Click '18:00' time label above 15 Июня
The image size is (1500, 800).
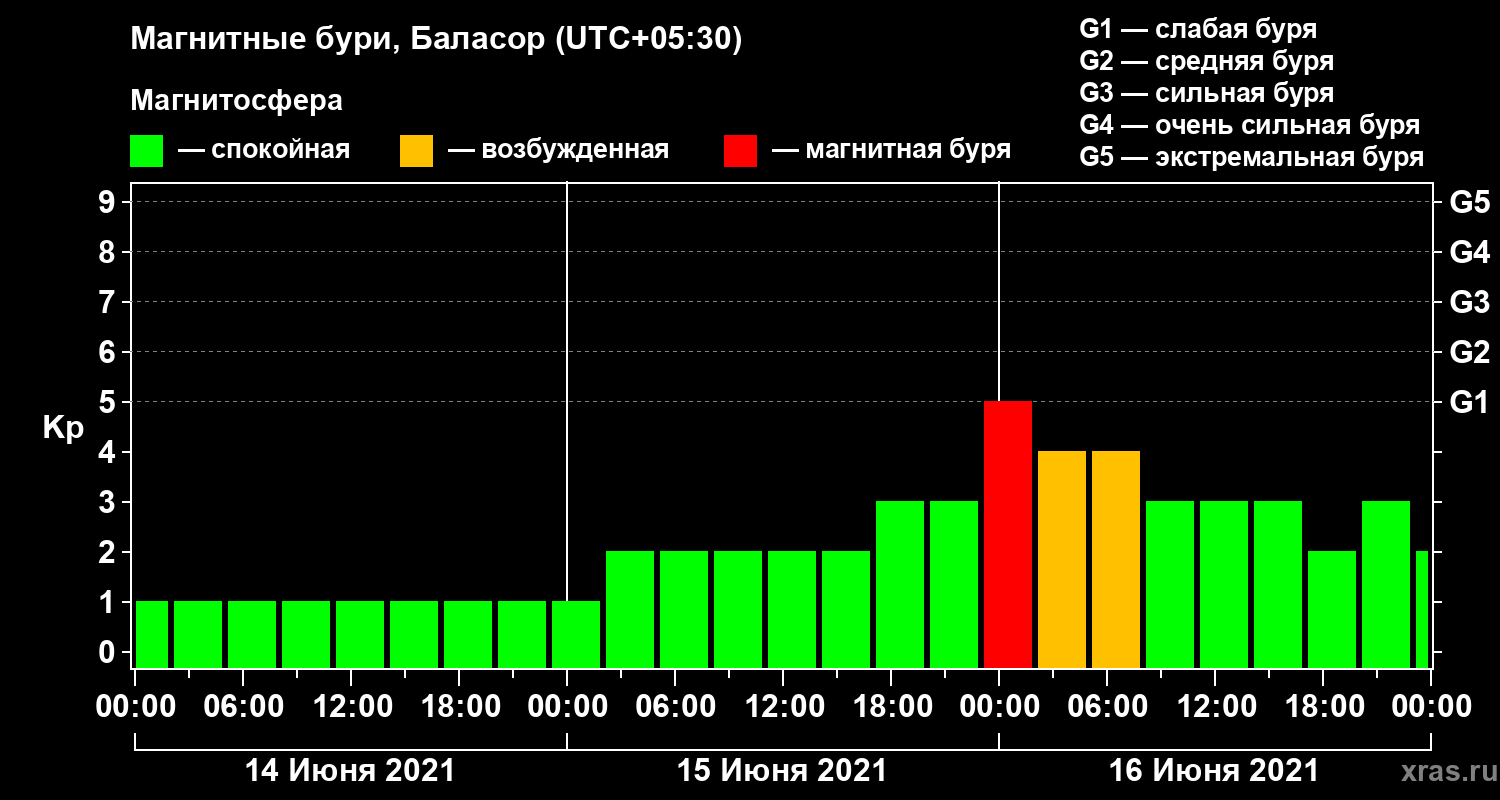(891, 707)
